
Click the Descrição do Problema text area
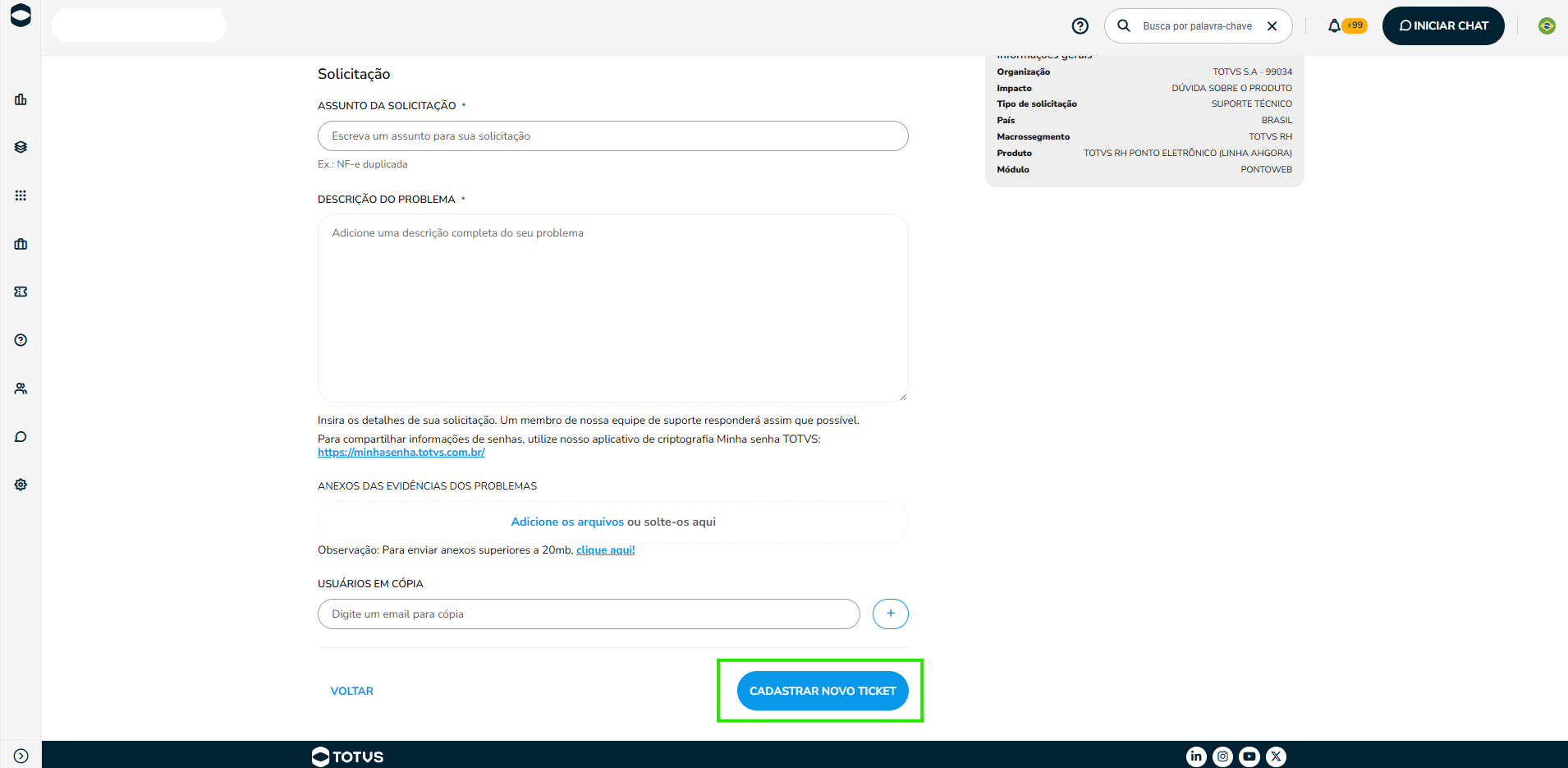[x=612, y=308]
